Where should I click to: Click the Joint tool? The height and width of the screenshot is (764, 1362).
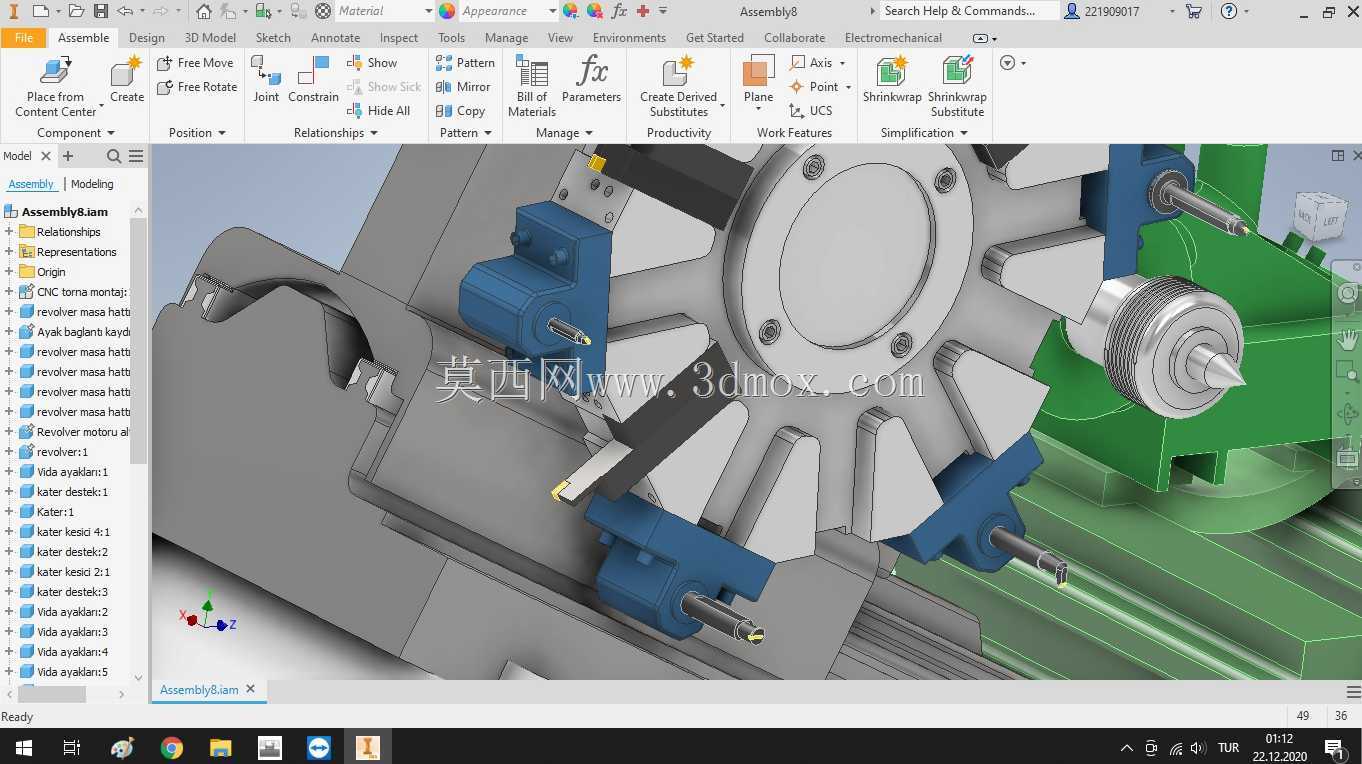[x=266, y=78]
